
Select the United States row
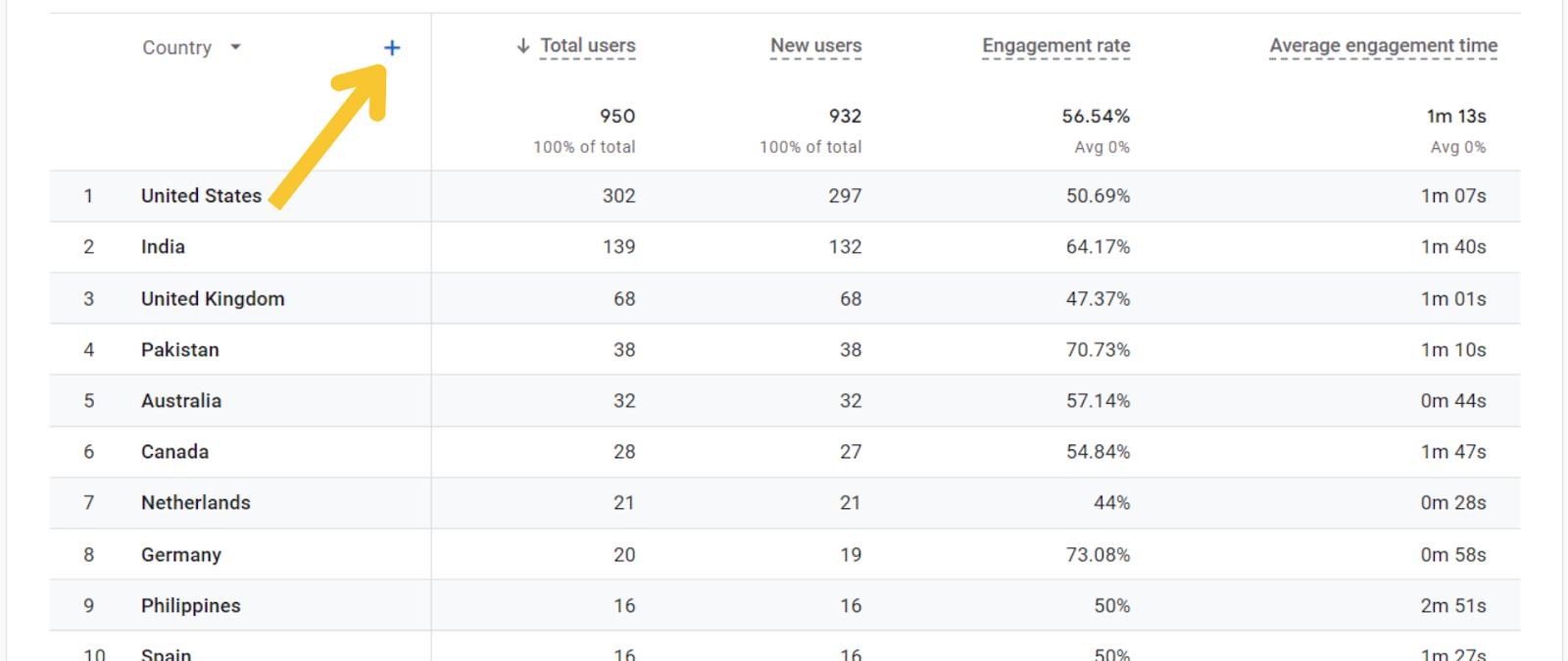click(x=201, y=195)
